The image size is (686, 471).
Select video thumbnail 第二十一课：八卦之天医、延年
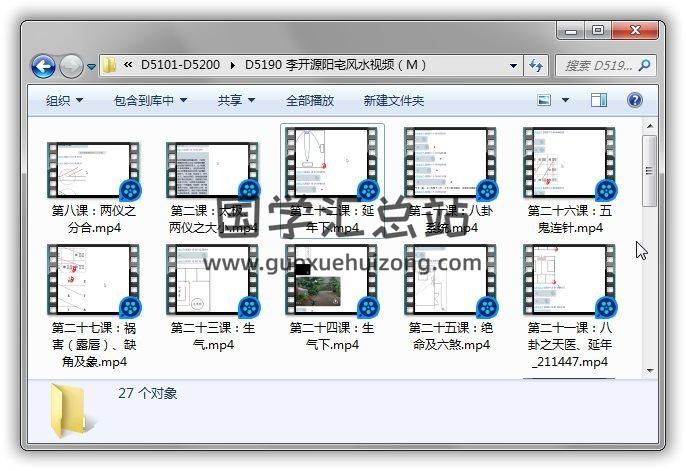[569, 280]
